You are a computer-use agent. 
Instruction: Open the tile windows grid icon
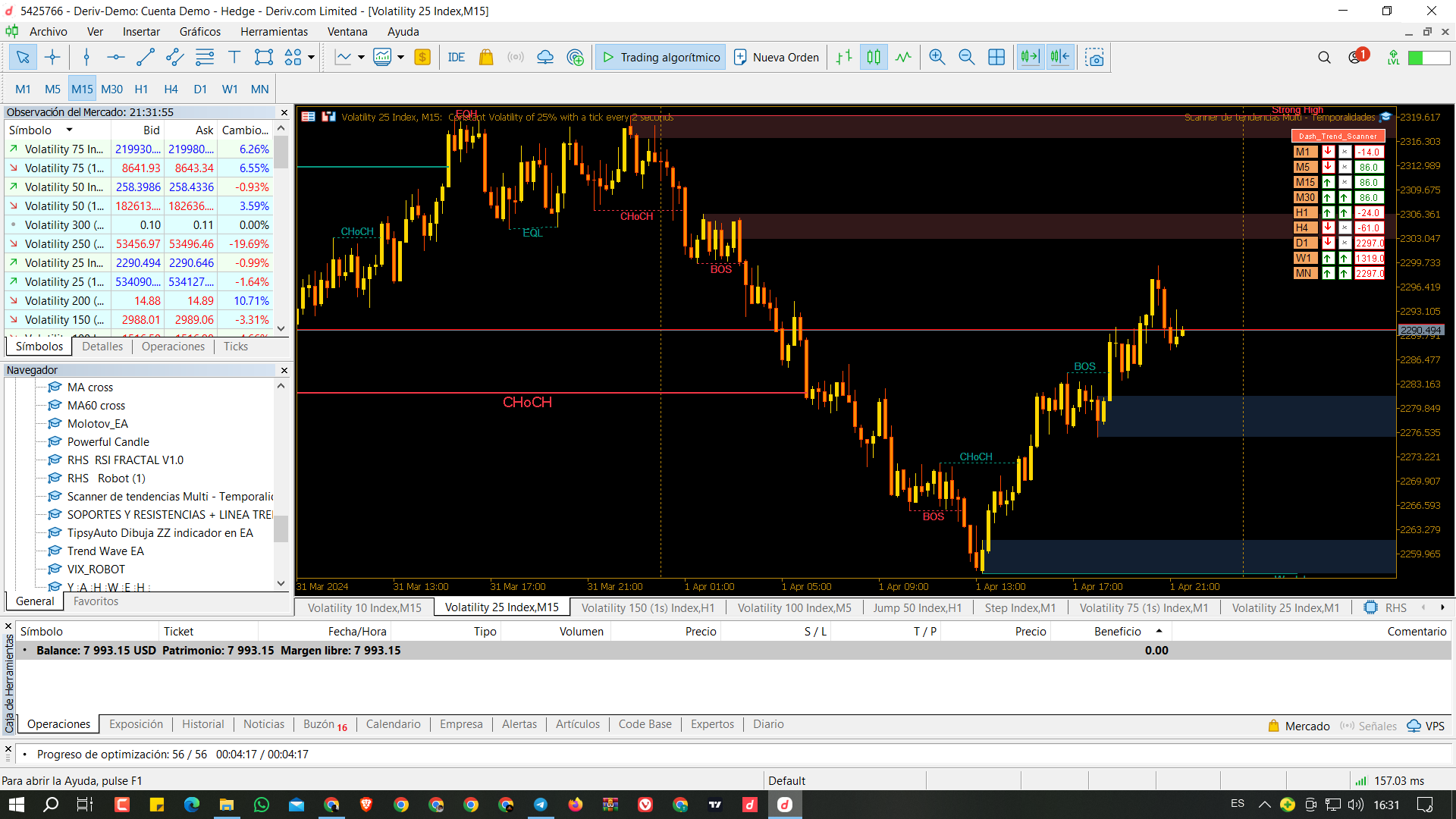pyautogui.click(x=996, y=58)
